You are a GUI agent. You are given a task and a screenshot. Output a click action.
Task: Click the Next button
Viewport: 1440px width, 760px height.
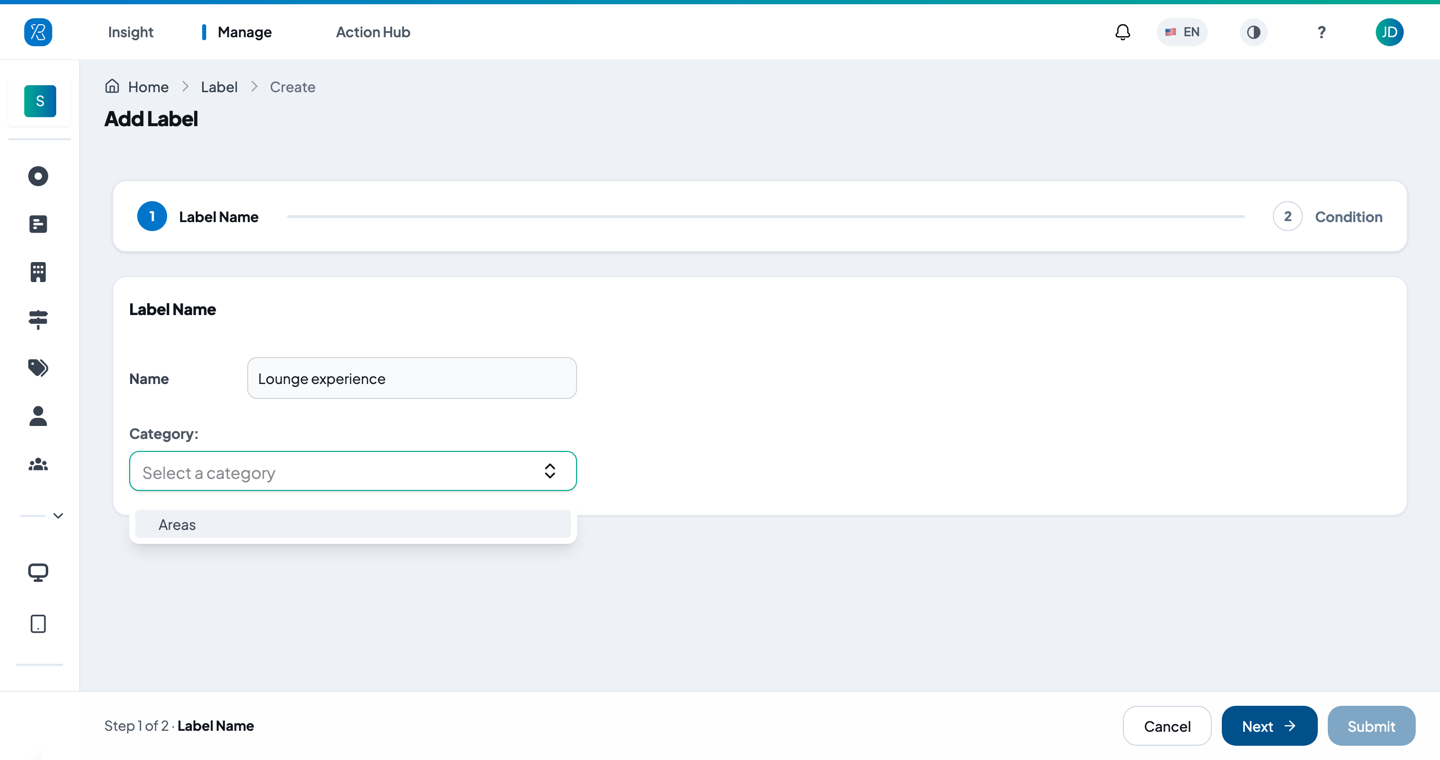click(1269, 726)
